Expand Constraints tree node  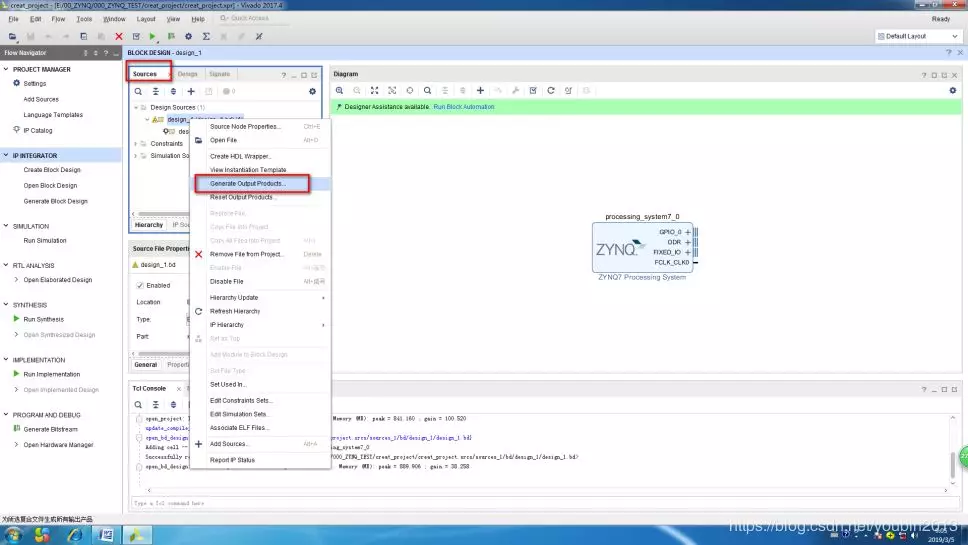136,143
